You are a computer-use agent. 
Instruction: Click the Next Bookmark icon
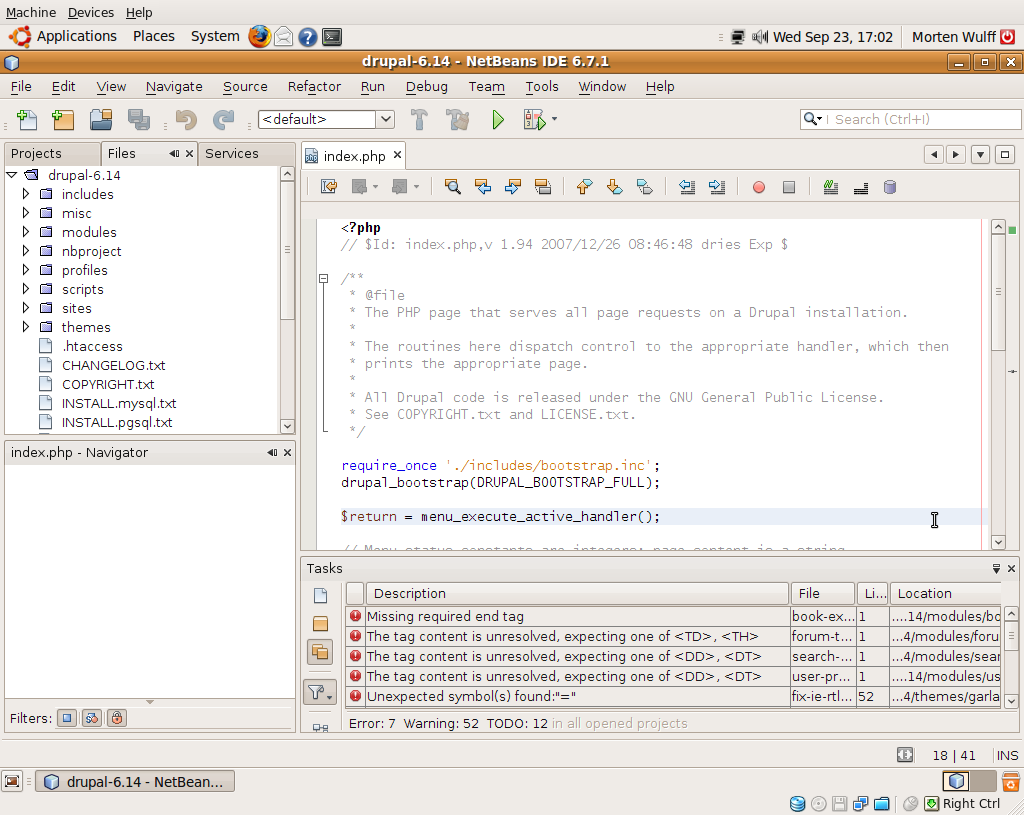coord(614,187)
